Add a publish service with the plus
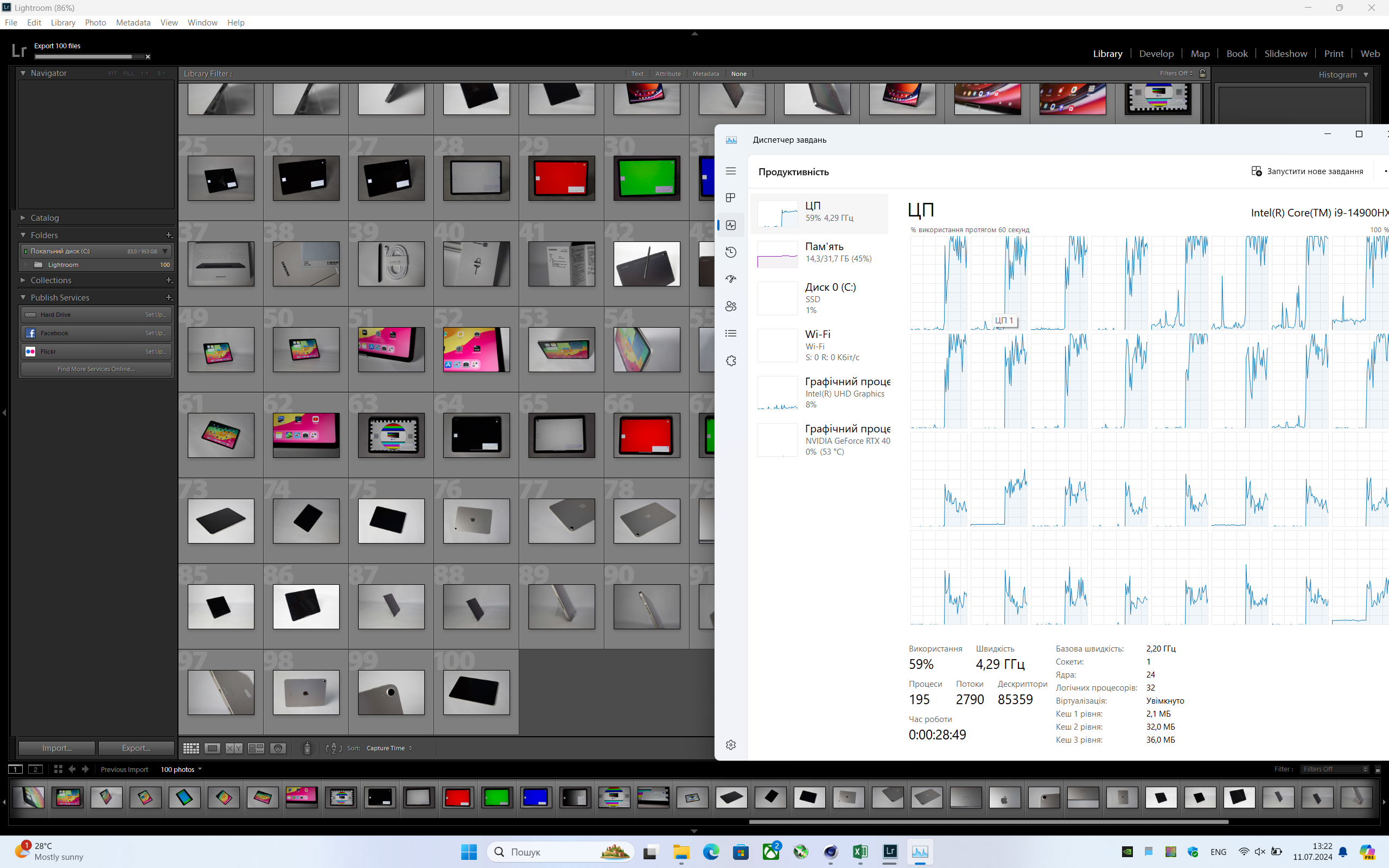 [169, 297]
